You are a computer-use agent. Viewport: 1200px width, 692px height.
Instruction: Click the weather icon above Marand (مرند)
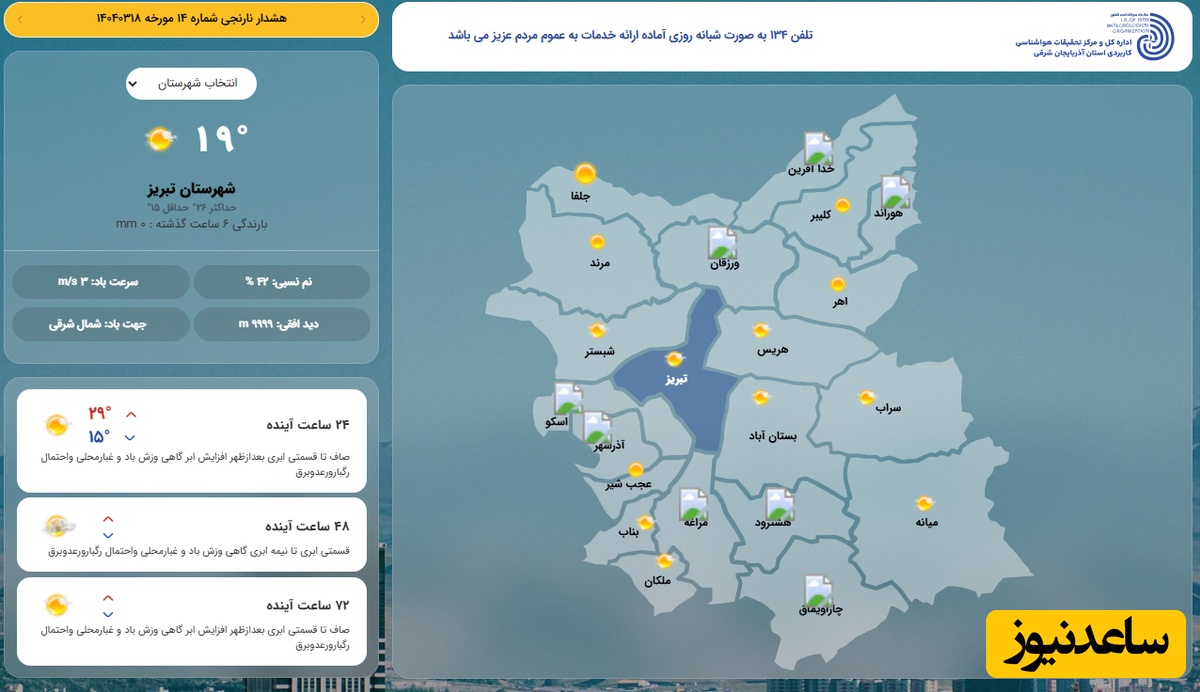tap(597, 242)
